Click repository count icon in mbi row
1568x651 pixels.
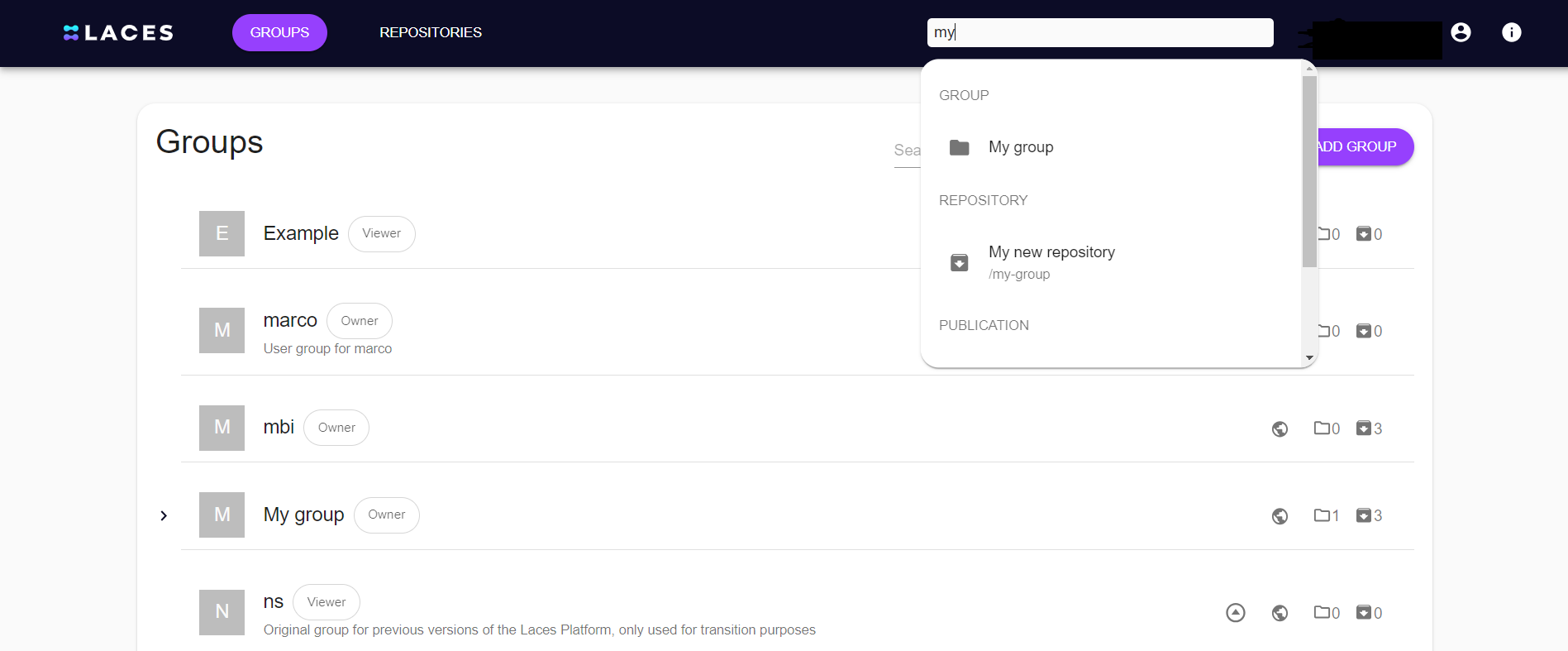[x=1364, y=428]
